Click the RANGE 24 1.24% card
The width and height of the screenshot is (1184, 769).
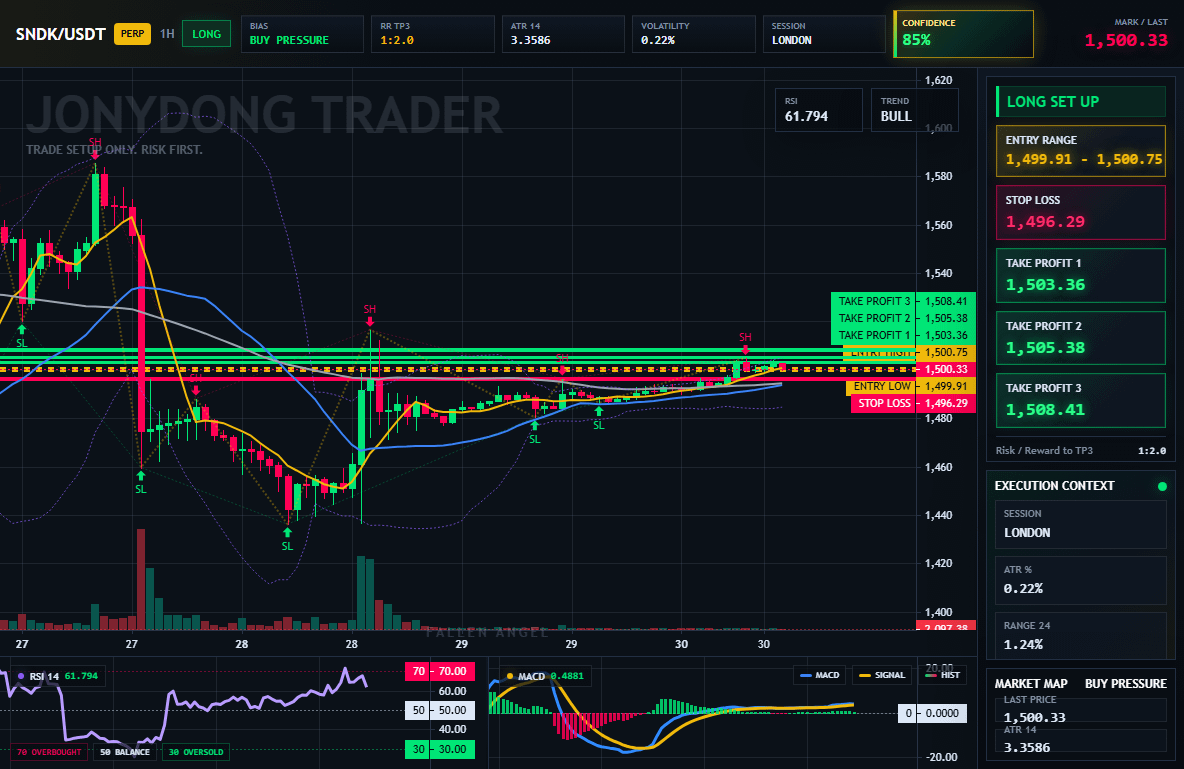[1081, 635]
